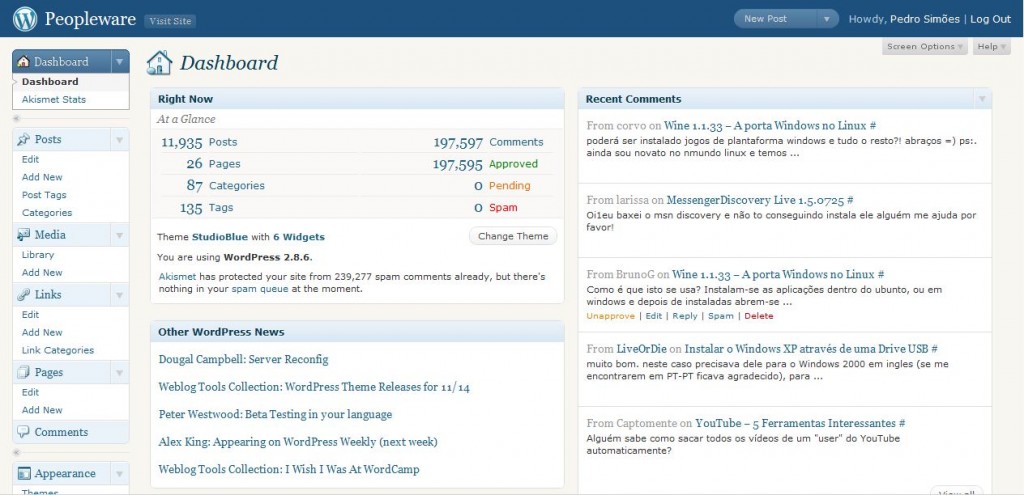
Task: Mark BrunoG's comment as Spam
Action: click(721, 316)
